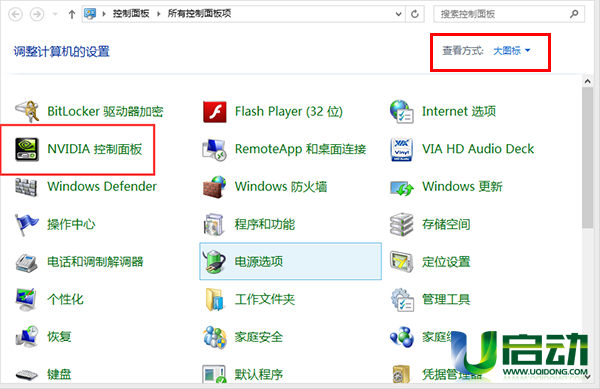Refresh the control panel view
The image size is (600, 389).
coord(415,15)
